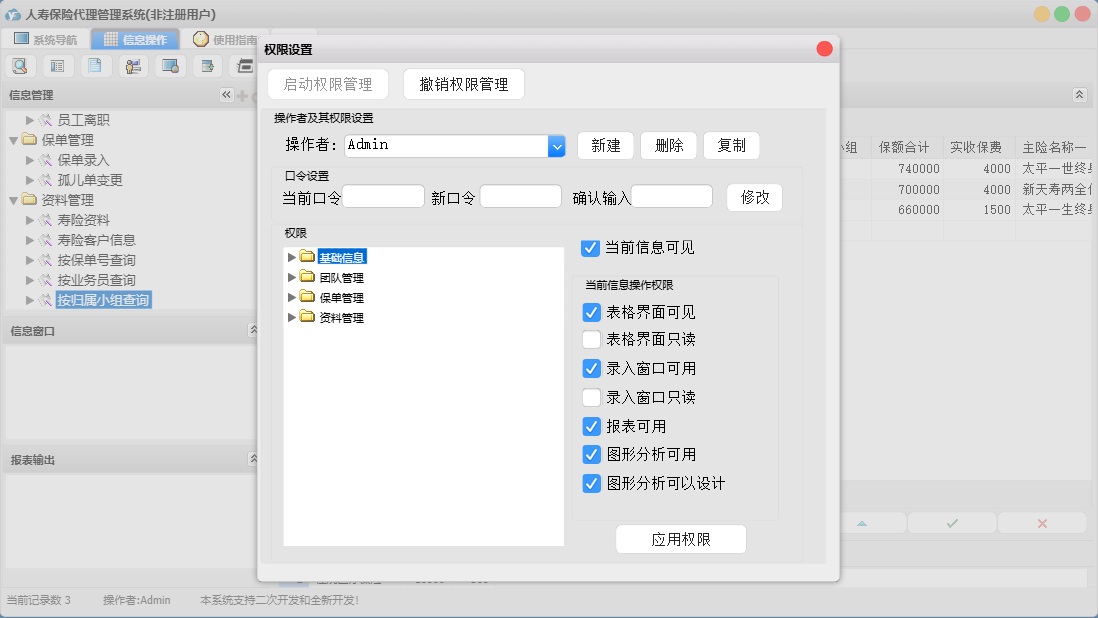Uncheck the 表格界面可见 checkbox
Screen dimensions: 1098x618
pyautogui.click(x=592, y=312)
